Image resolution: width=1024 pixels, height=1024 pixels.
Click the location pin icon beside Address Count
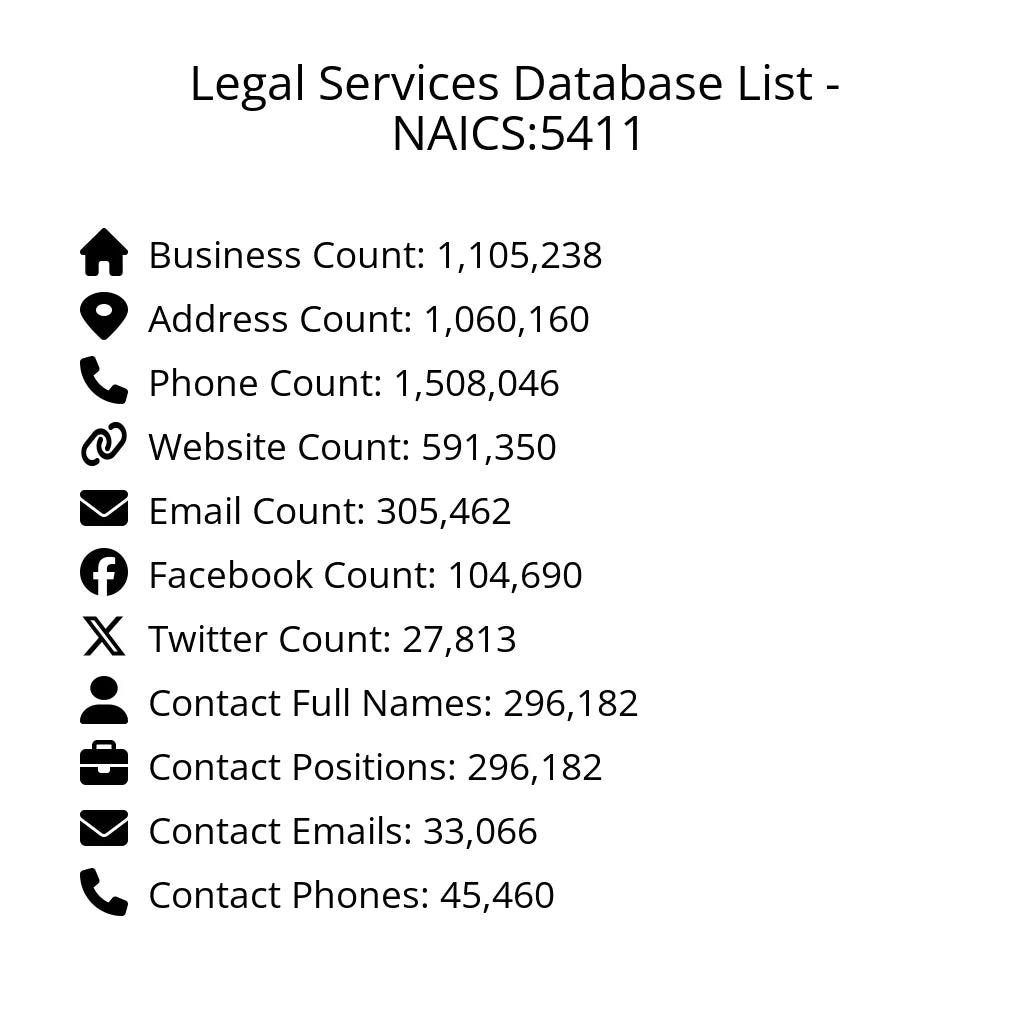coord(104,317)
